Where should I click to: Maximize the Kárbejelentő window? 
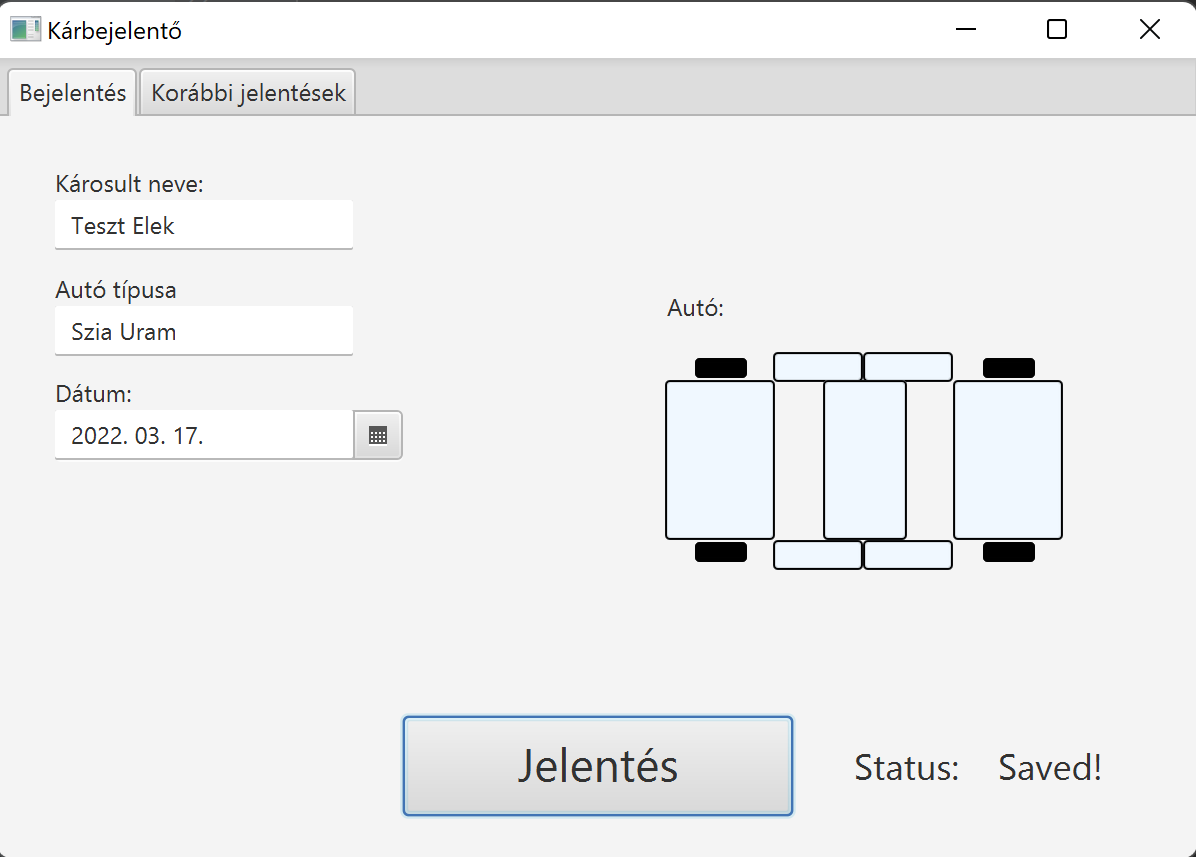point(1056,30)
